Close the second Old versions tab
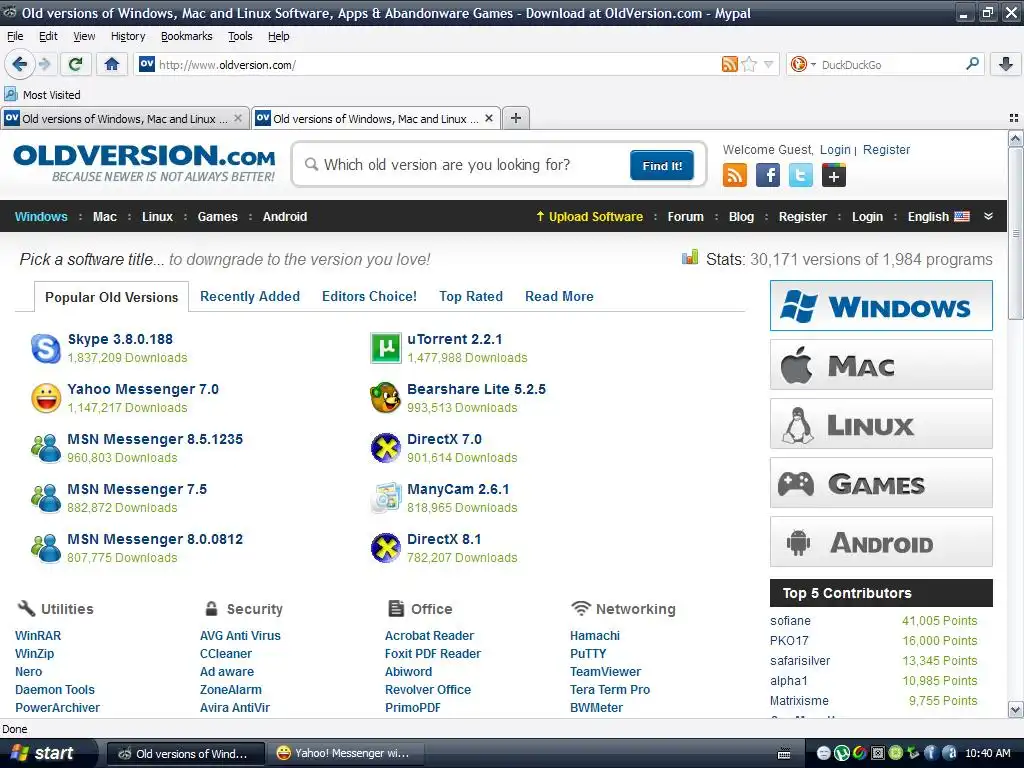The height and width of the screenshot is (768, 1024). click(488, 118)
